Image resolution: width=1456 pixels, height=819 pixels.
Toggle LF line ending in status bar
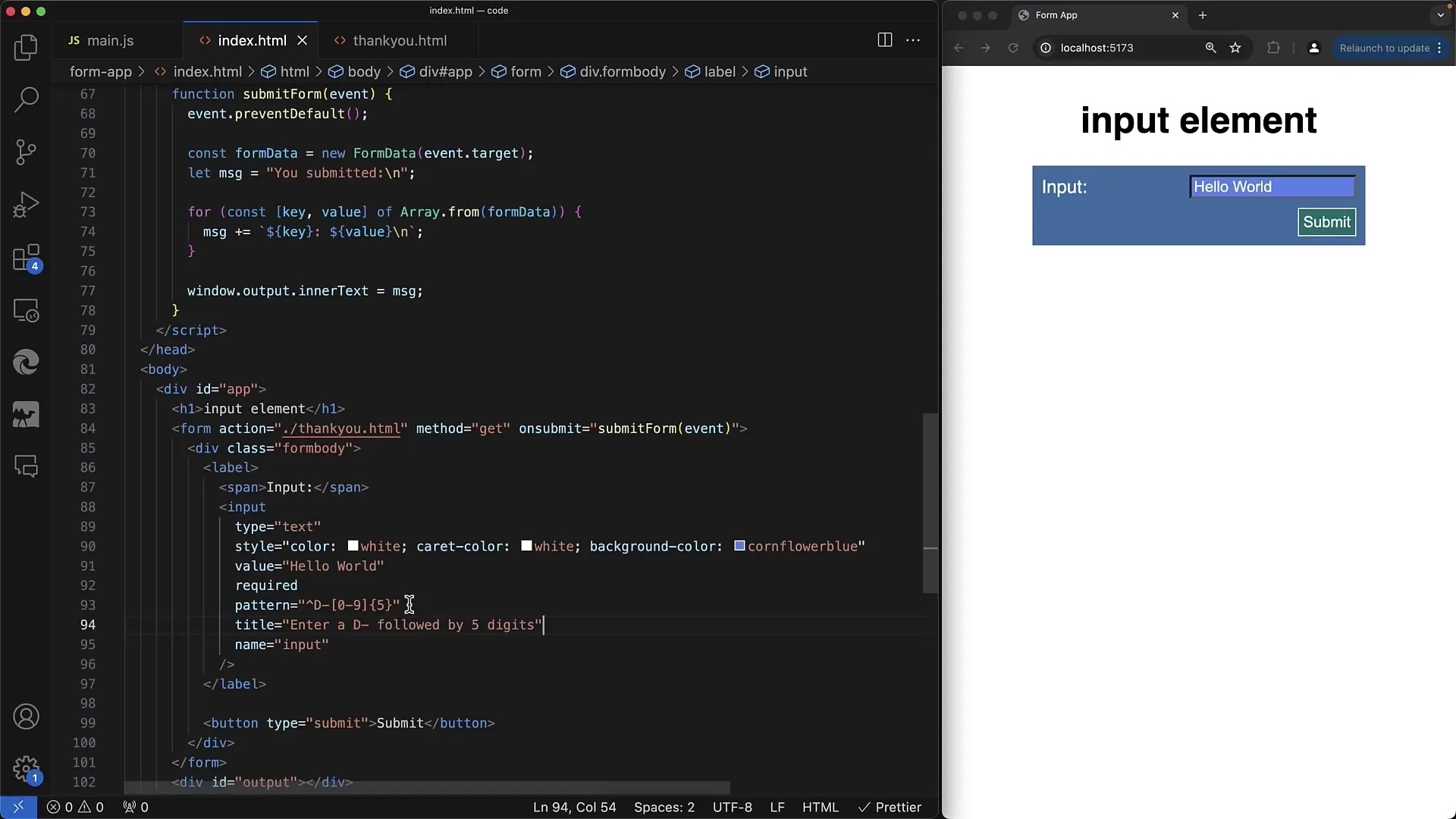778,807
